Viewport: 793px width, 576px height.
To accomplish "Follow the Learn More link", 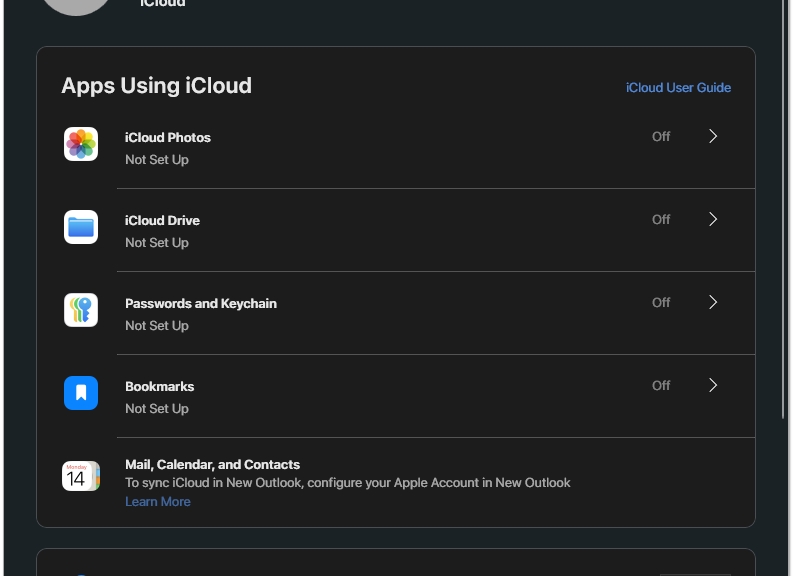I will (158, 502).
